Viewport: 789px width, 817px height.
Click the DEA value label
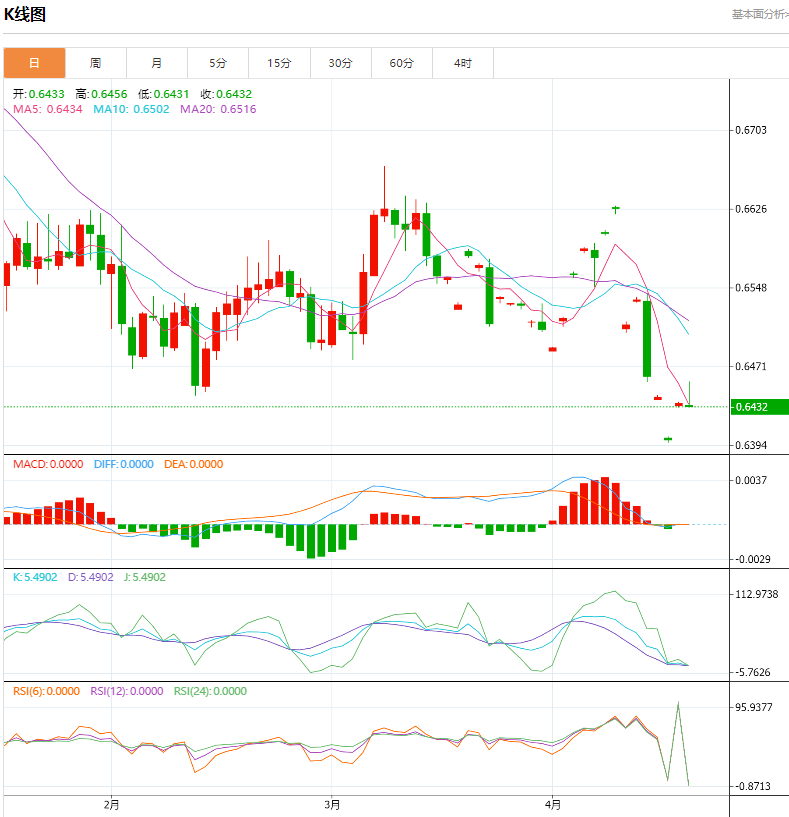pyautogui.click(x=193, y=464)
